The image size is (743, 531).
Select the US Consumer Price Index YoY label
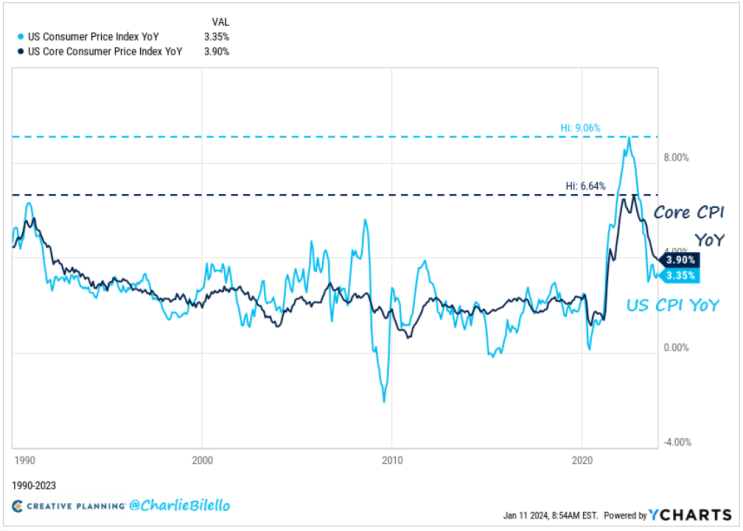[x=93, y=37]
